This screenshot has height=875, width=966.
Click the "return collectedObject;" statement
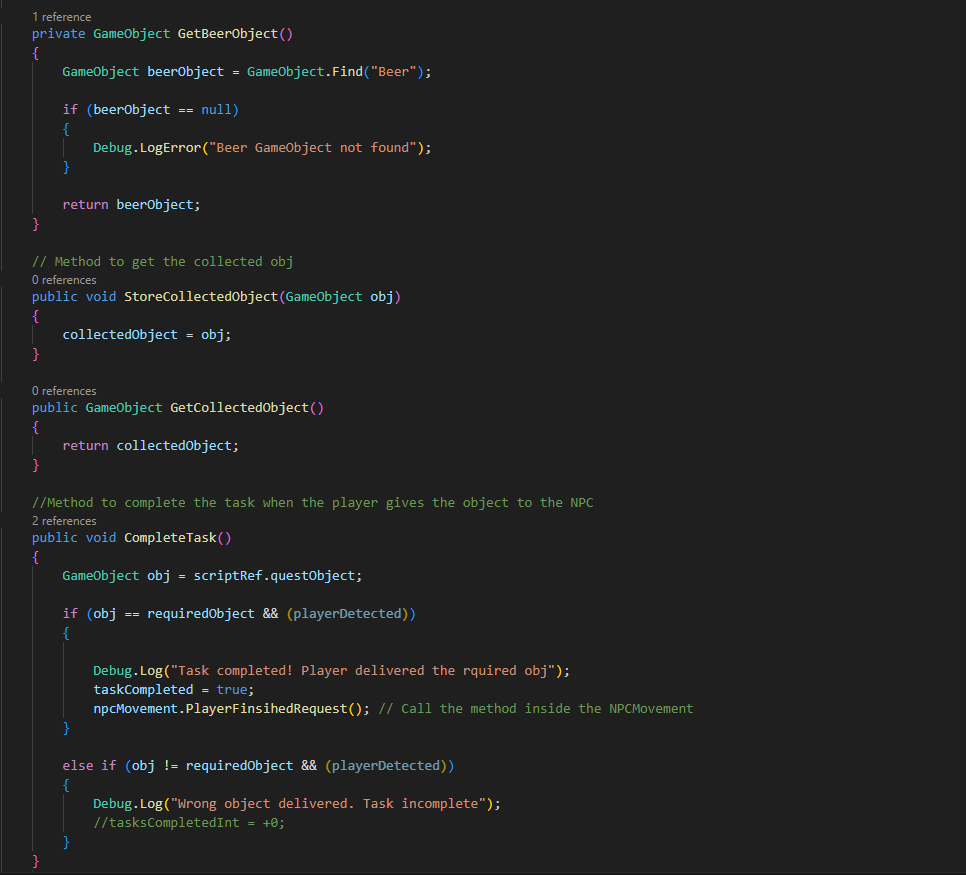151,446
